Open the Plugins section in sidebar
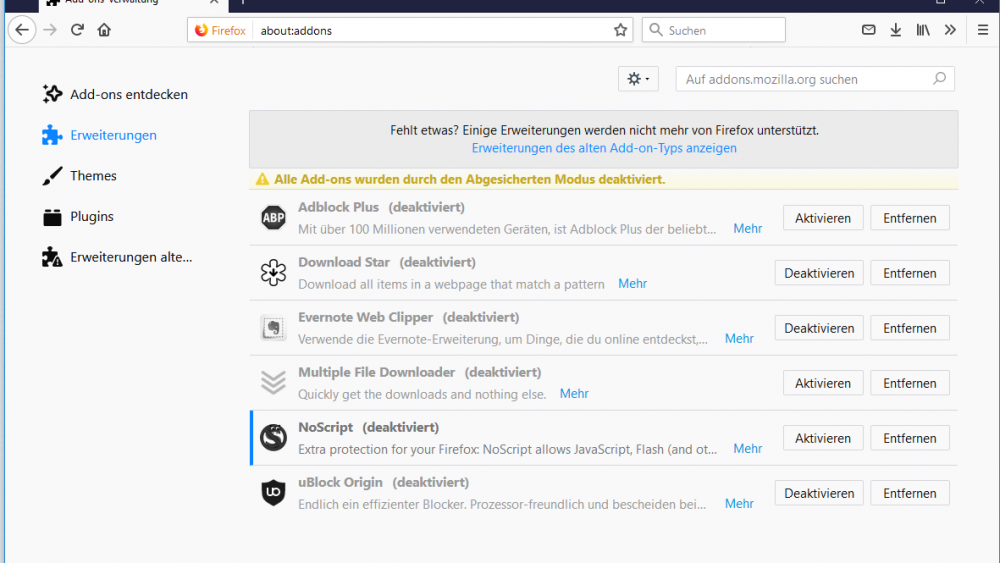Viewport: 1000px width, 563px height. coord(91,217)
